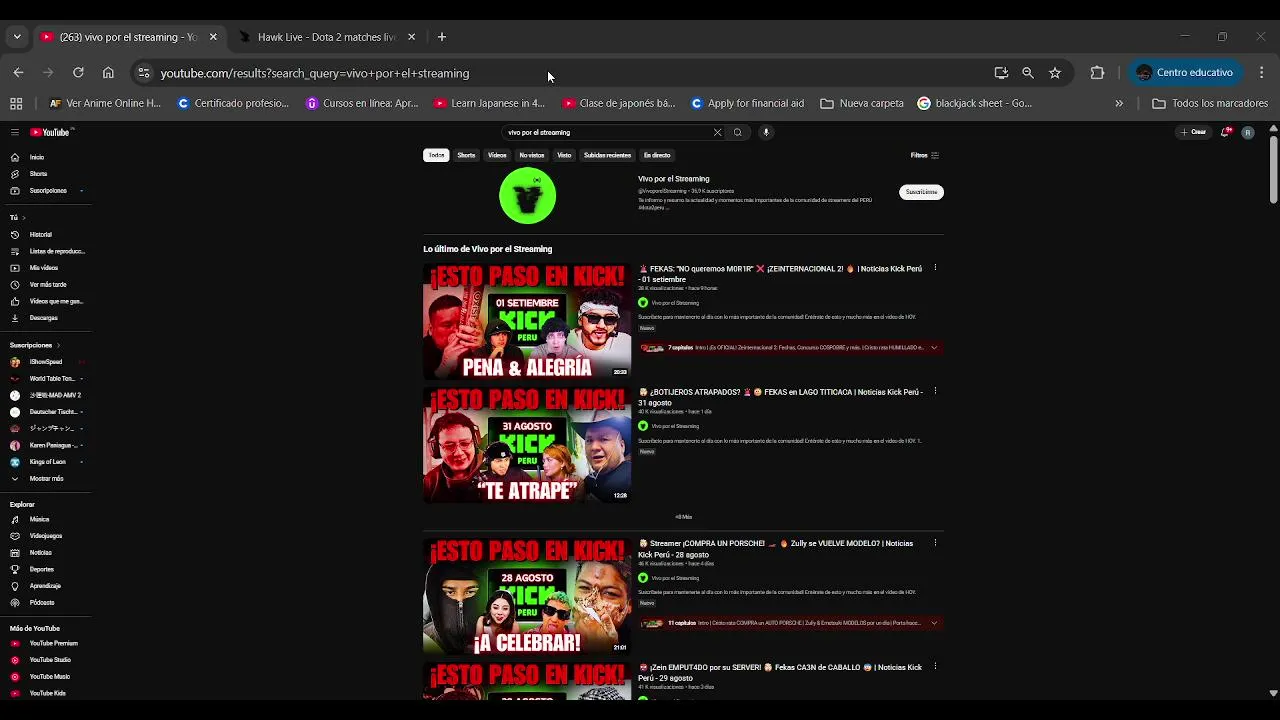Open YouTube Music link
Image resolution: width=1280 pixels, height=720 pixels.
50,677
